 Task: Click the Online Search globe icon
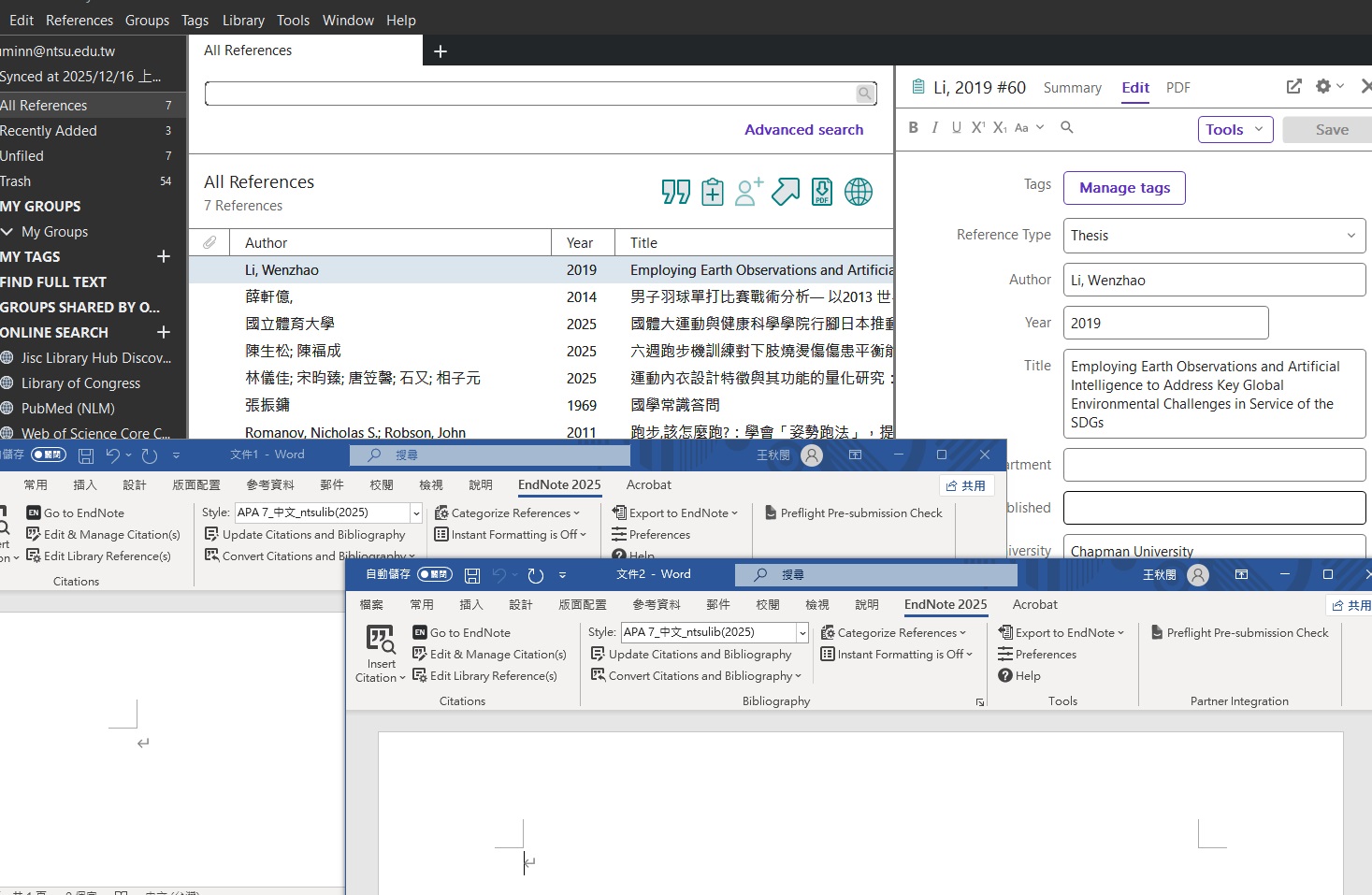pyautogui.click(x=858, y=192)
